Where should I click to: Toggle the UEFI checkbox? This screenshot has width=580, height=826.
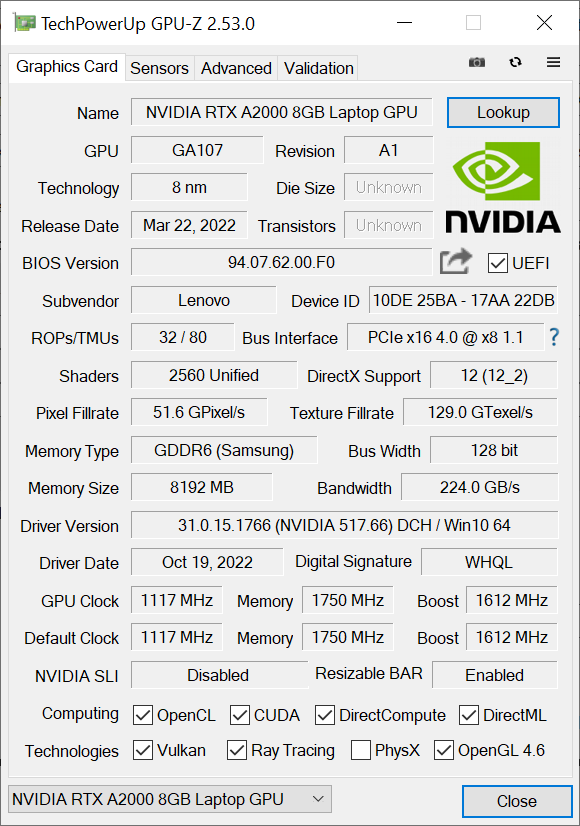(x=497, y=263)
